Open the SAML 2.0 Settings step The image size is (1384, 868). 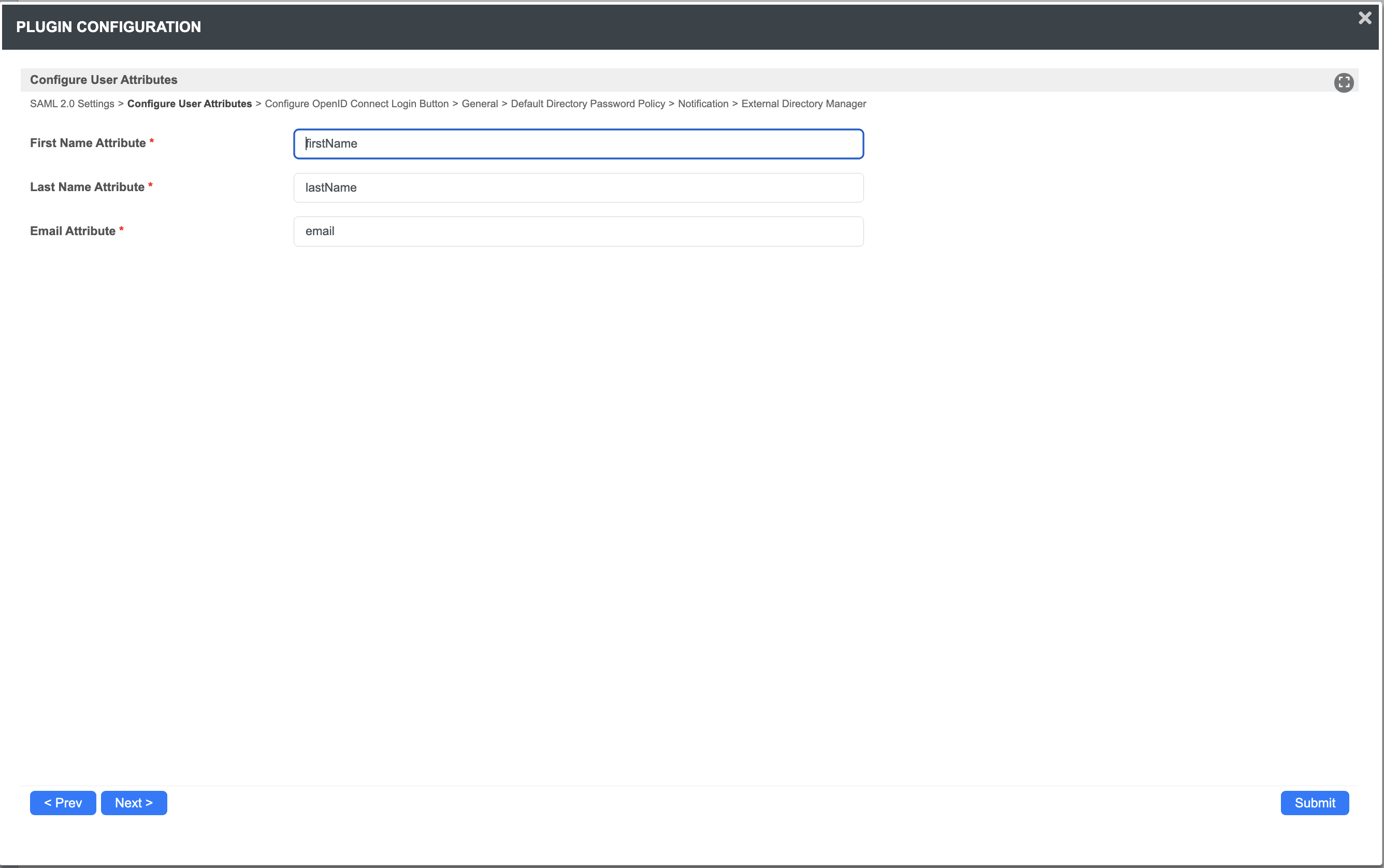click(x=72, y=104)
